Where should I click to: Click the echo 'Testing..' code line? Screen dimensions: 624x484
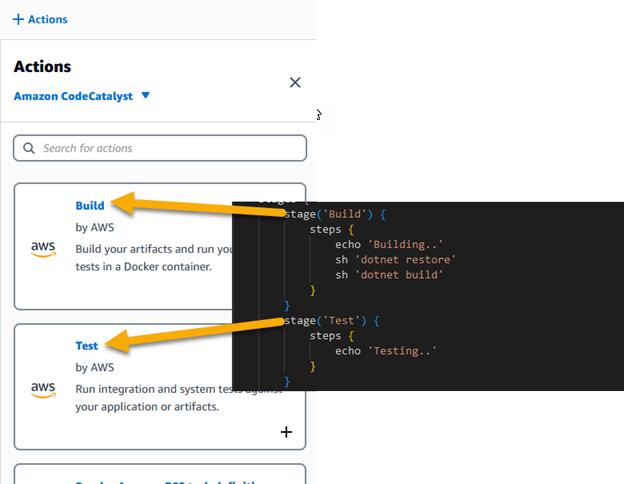coord(386,351)
